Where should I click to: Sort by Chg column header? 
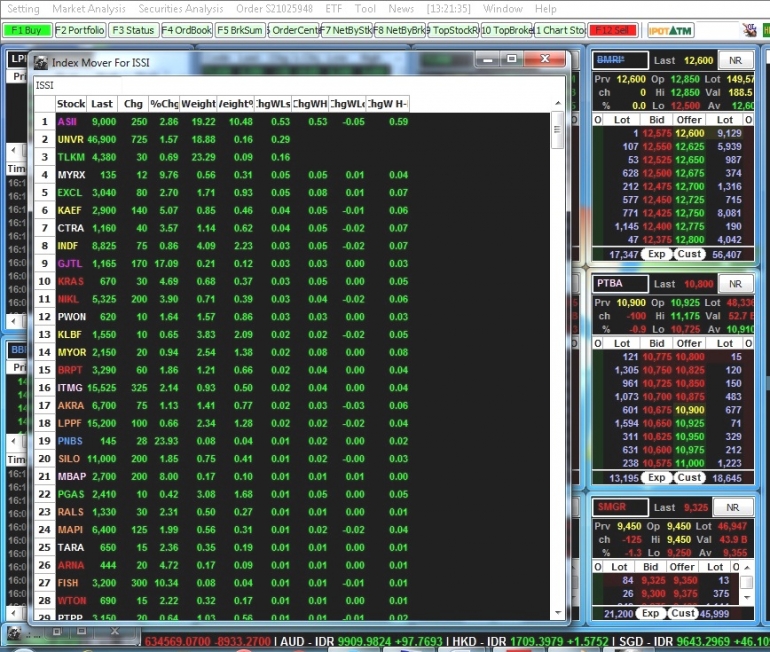point(133,104)
